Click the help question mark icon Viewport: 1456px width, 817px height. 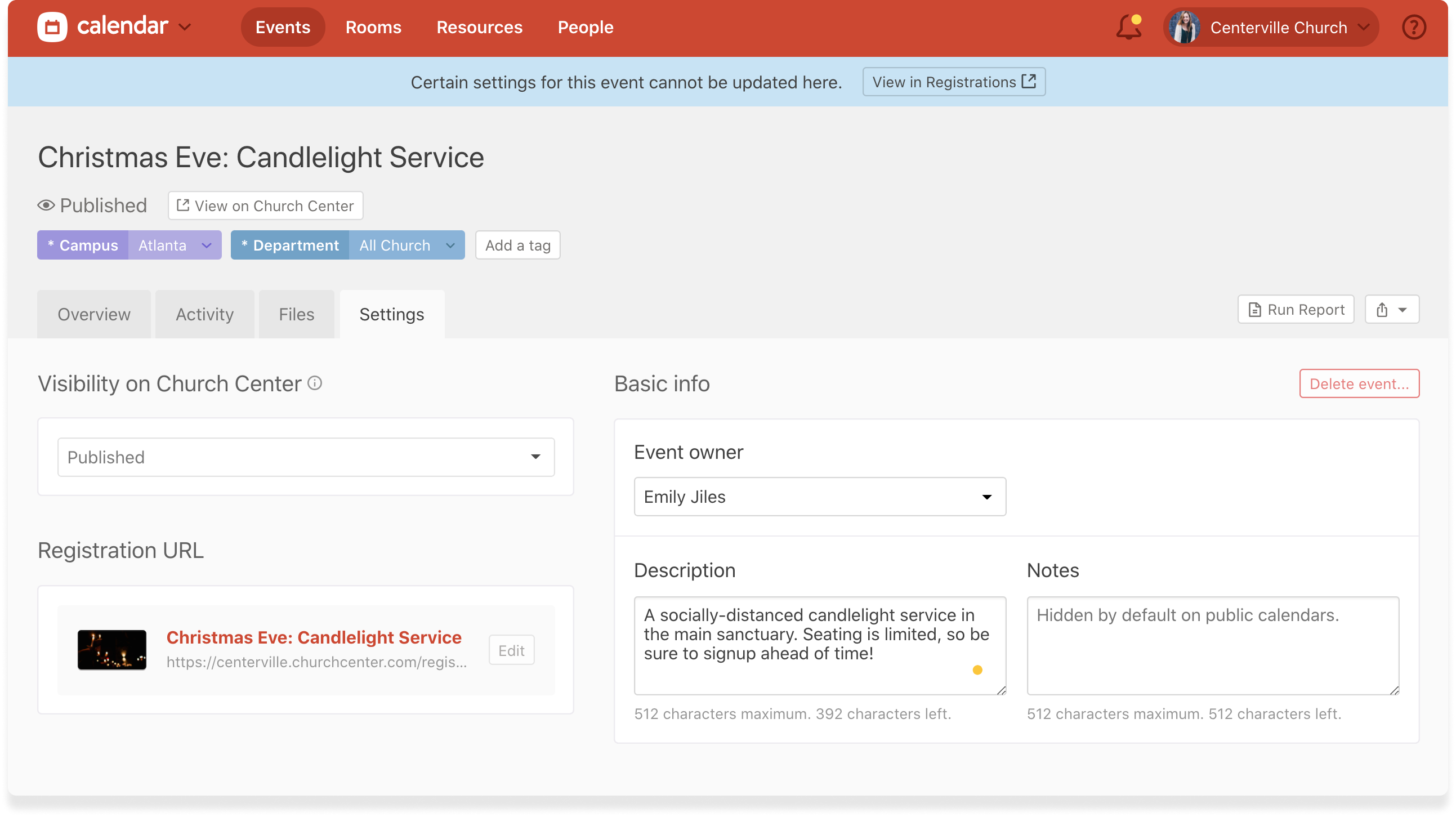1414,27
